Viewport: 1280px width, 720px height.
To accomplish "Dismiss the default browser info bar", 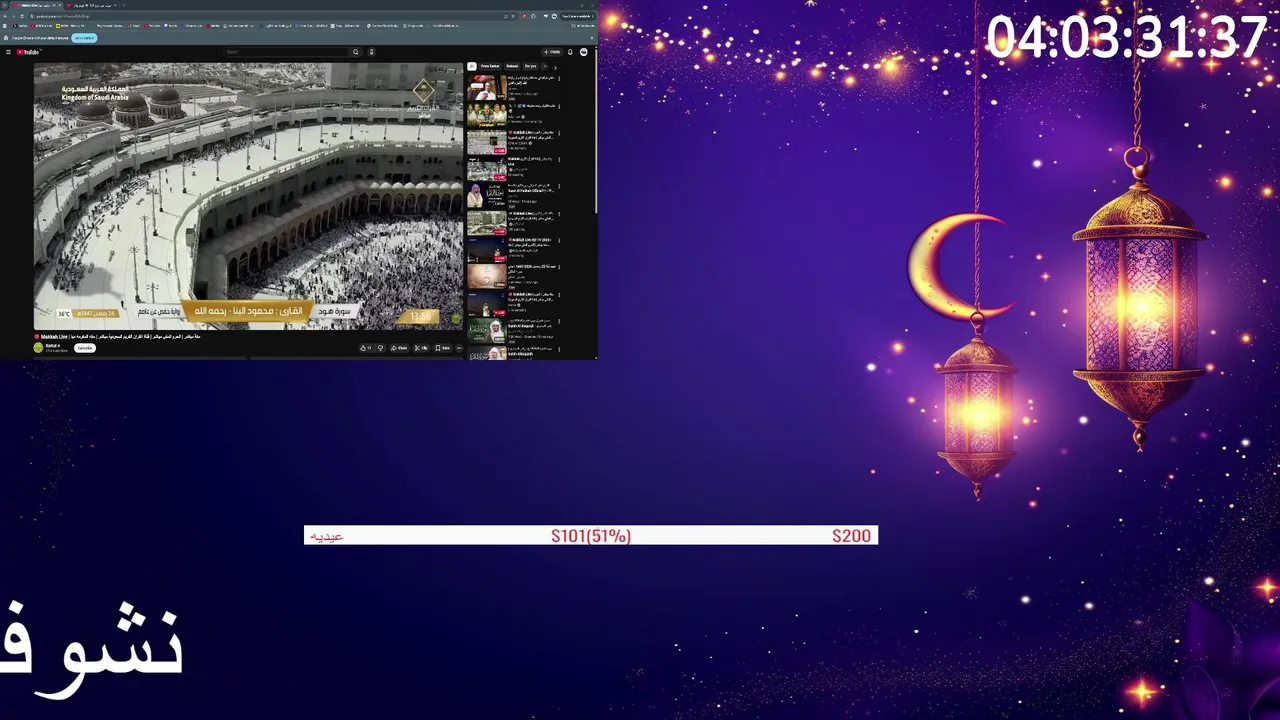I will pyautogui.click(x=592, y=38).
